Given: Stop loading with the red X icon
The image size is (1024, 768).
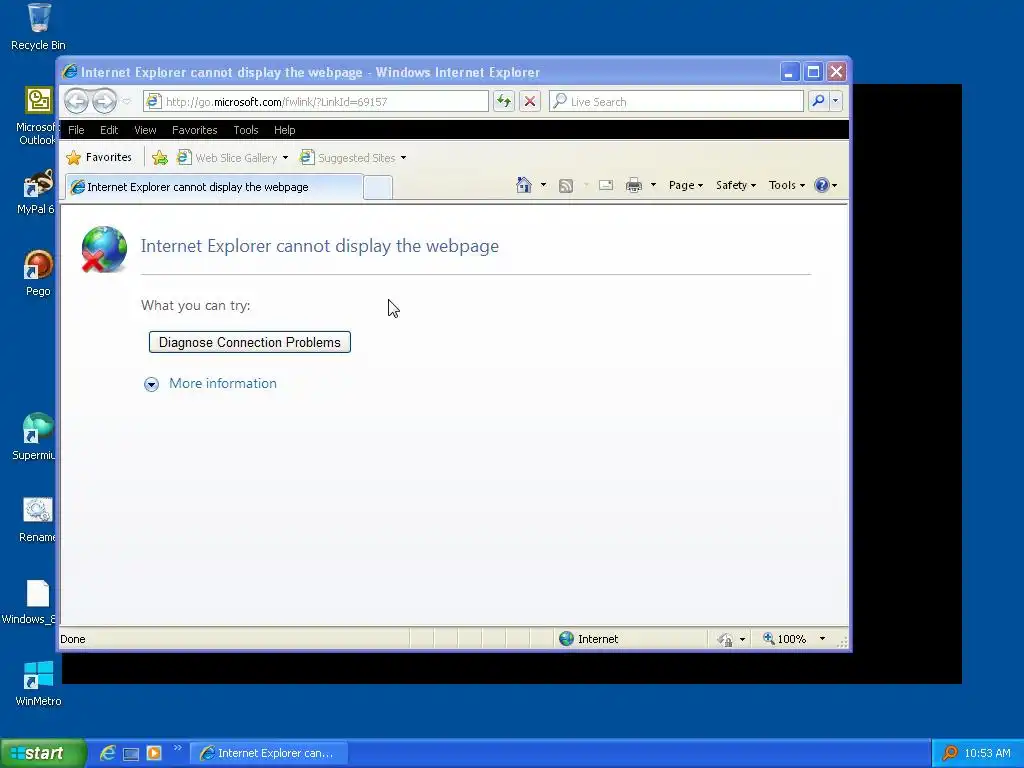Looking at the screenshot, I should [x=530, y=101].
